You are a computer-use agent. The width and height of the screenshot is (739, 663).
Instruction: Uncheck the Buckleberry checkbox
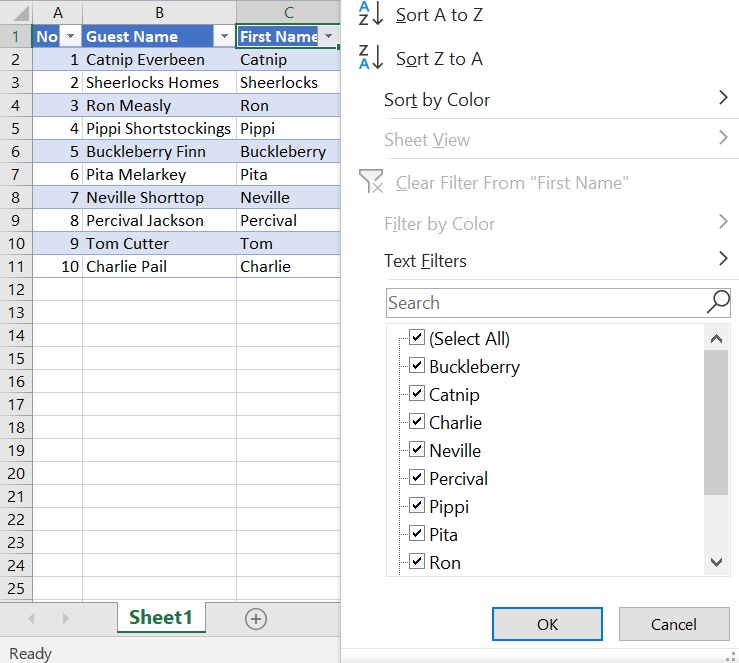click(418, 366)
